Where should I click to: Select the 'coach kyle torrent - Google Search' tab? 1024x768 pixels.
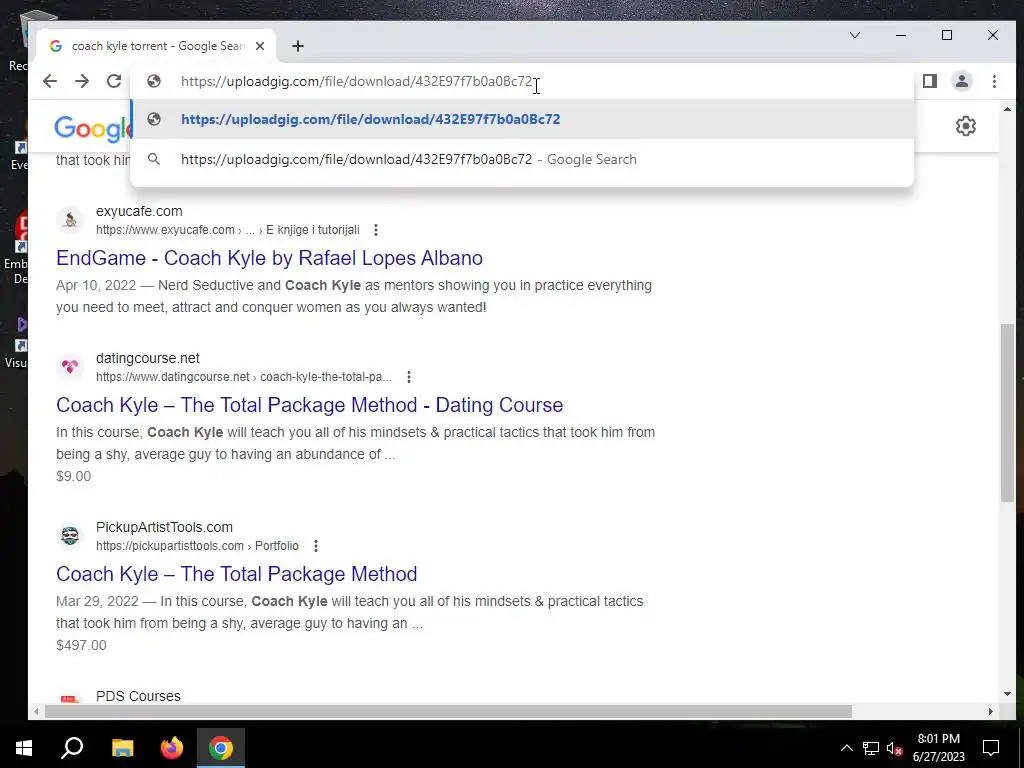click(156, 46)
